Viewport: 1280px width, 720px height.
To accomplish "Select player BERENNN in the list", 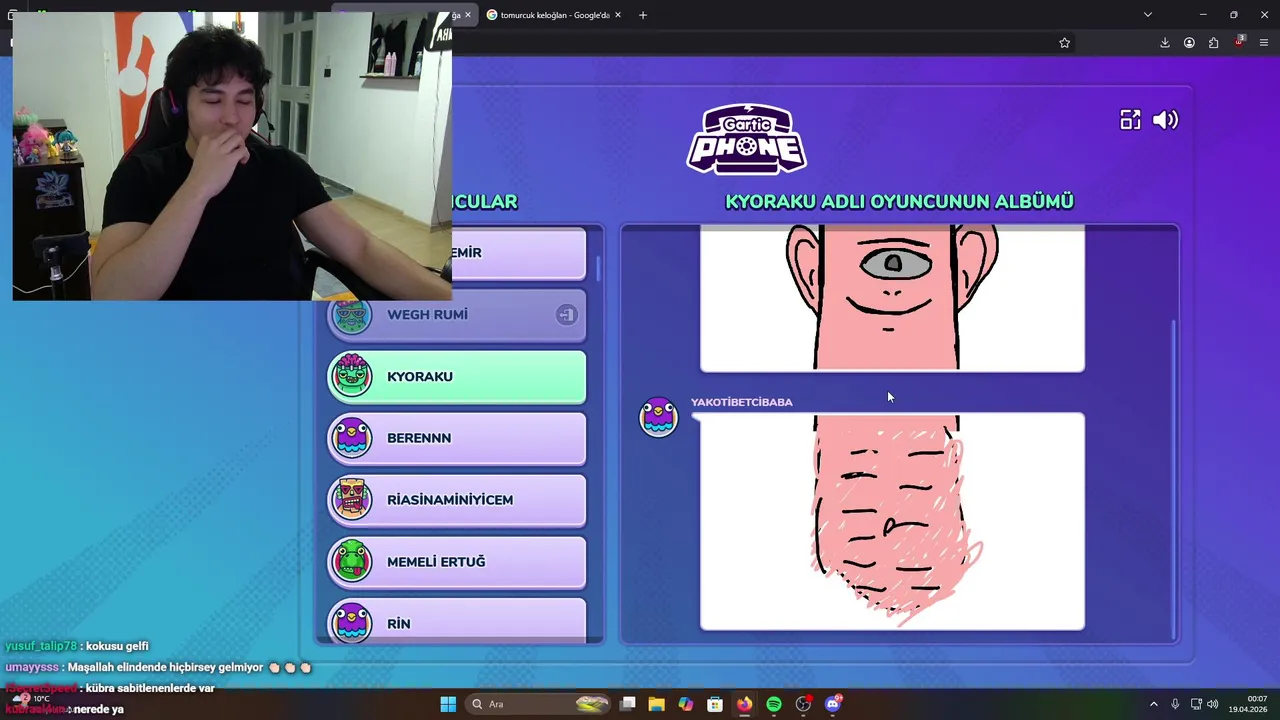I will pyautogui.click(x=457, y=438).
